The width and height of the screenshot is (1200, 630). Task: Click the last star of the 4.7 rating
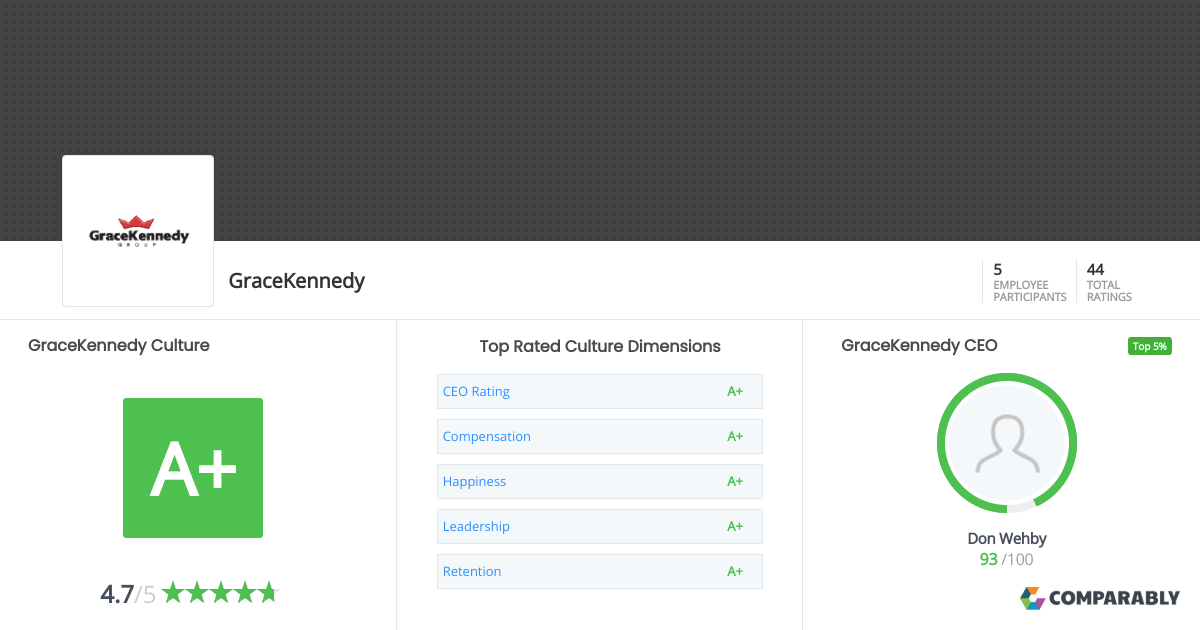click(x=268, y=592)
